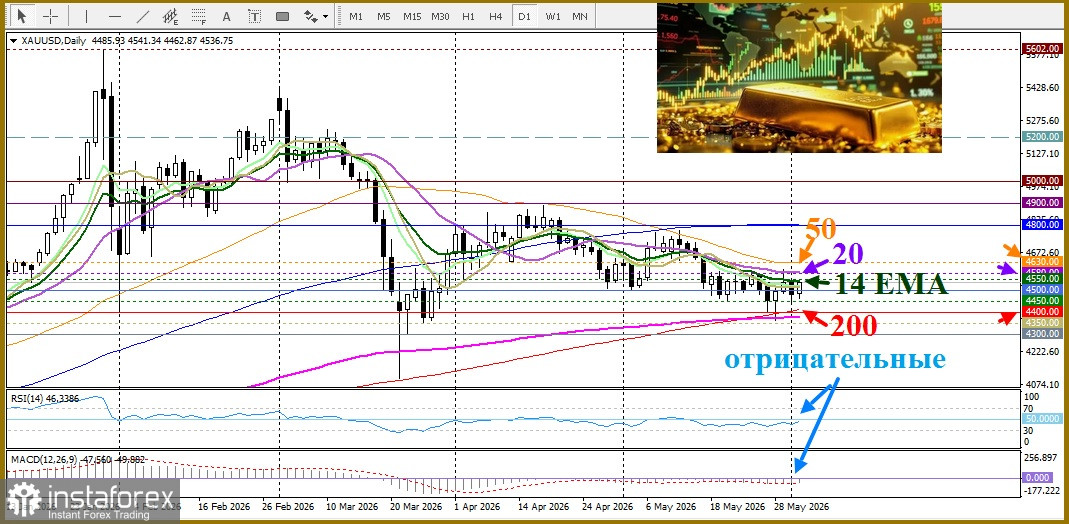The width and height of the screenshot is (1069, 524).
Task: Switch chart to H4 timeframe
Action: [x=496, y=16]
